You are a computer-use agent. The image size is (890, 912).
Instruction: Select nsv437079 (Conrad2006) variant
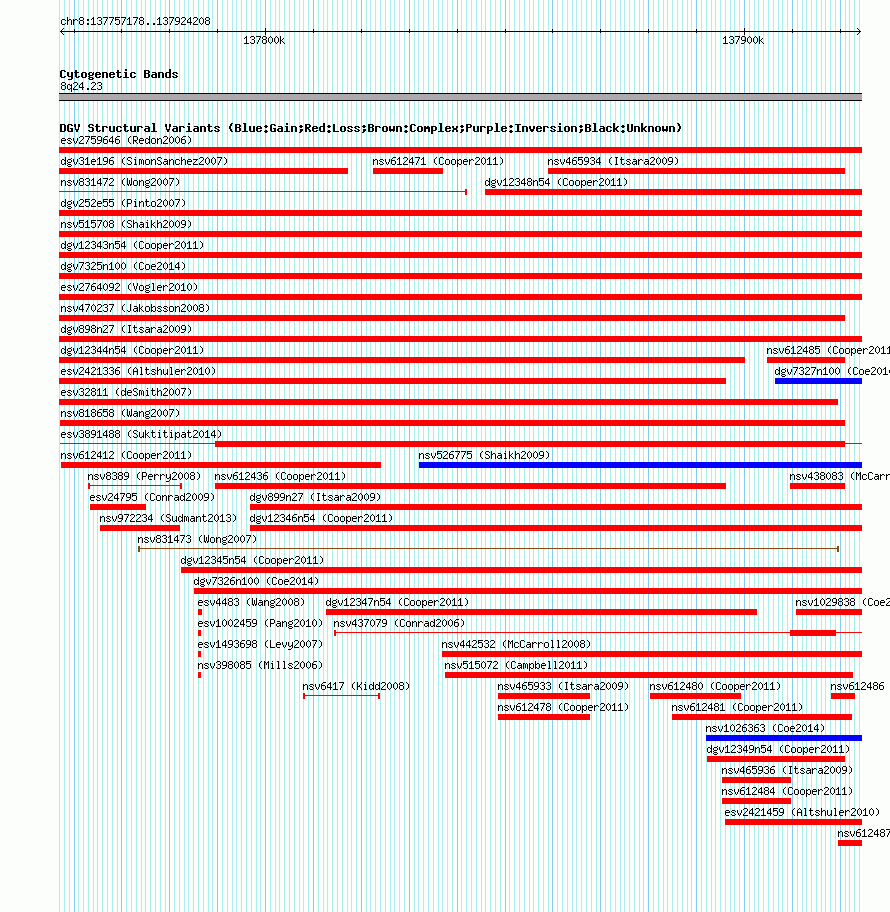[399, 622]
